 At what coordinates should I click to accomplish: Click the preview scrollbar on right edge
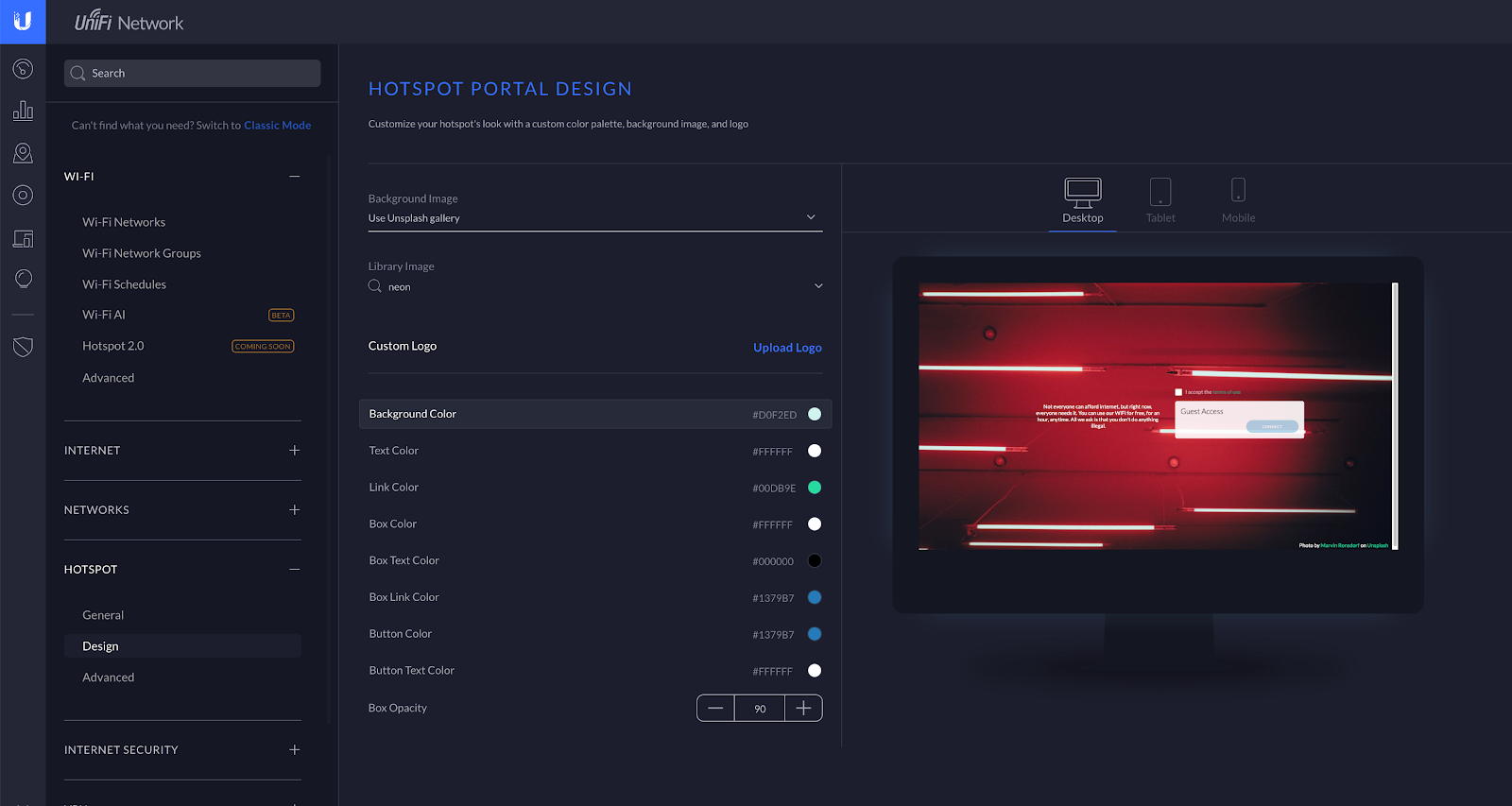tap(1395, 416)
